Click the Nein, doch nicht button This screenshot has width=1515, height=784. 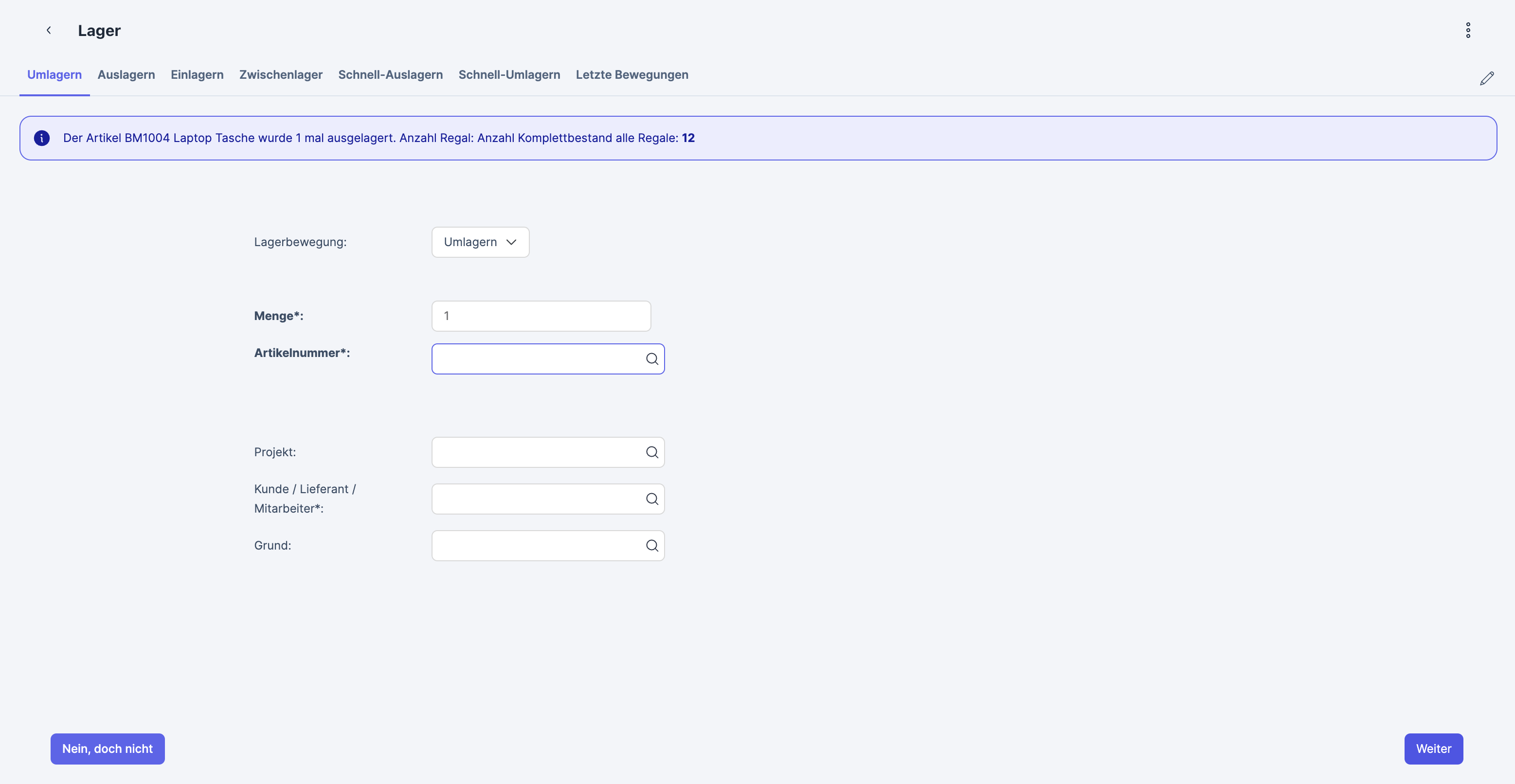click(108, 748)
